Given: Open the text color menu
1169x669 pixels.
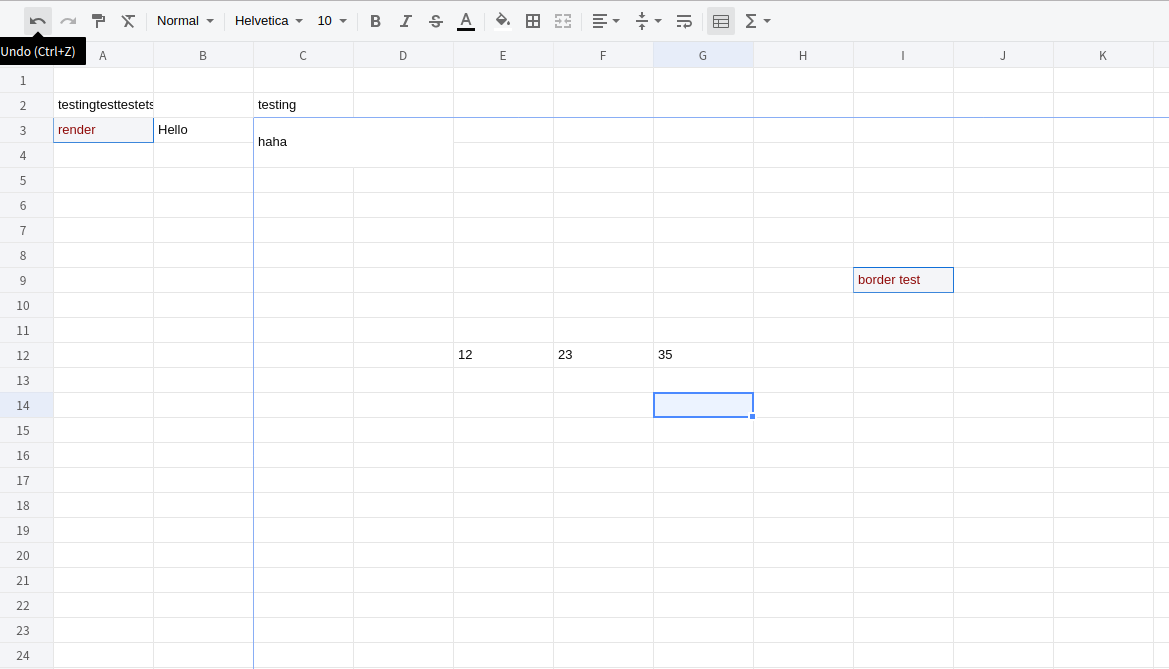Looking at the screenshot, I should tap(465, 20).
